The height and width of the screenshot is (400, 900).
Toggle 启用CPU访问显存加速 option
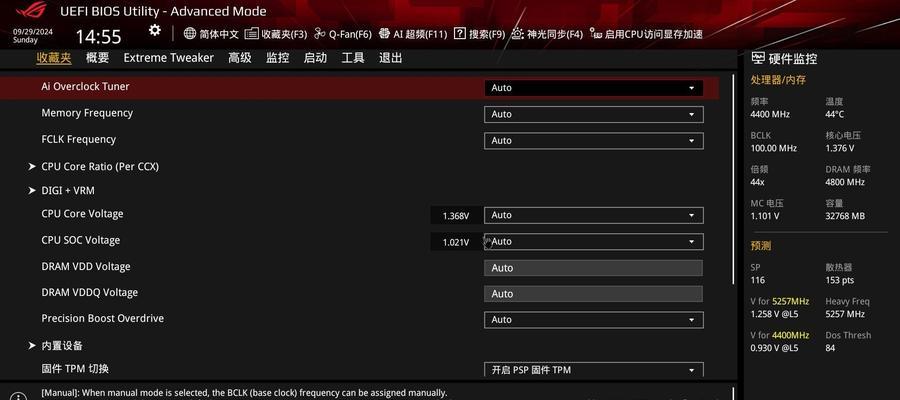(x=646, y=34)
